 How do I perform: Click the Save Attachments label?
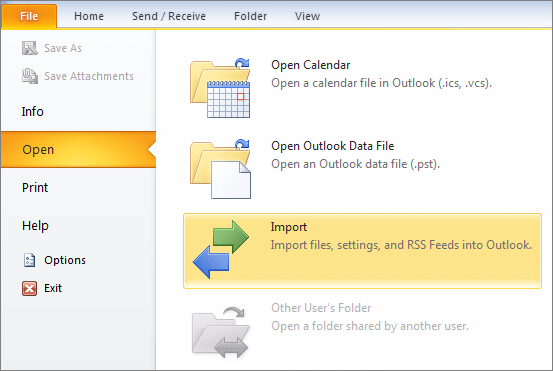[x=89, y=76]
